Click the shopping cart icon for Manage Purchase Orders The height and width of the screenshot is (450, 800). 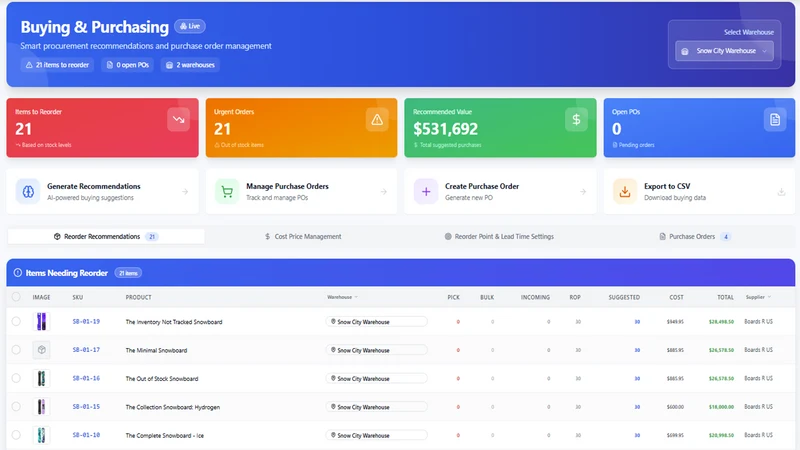(x=227, y=192)
